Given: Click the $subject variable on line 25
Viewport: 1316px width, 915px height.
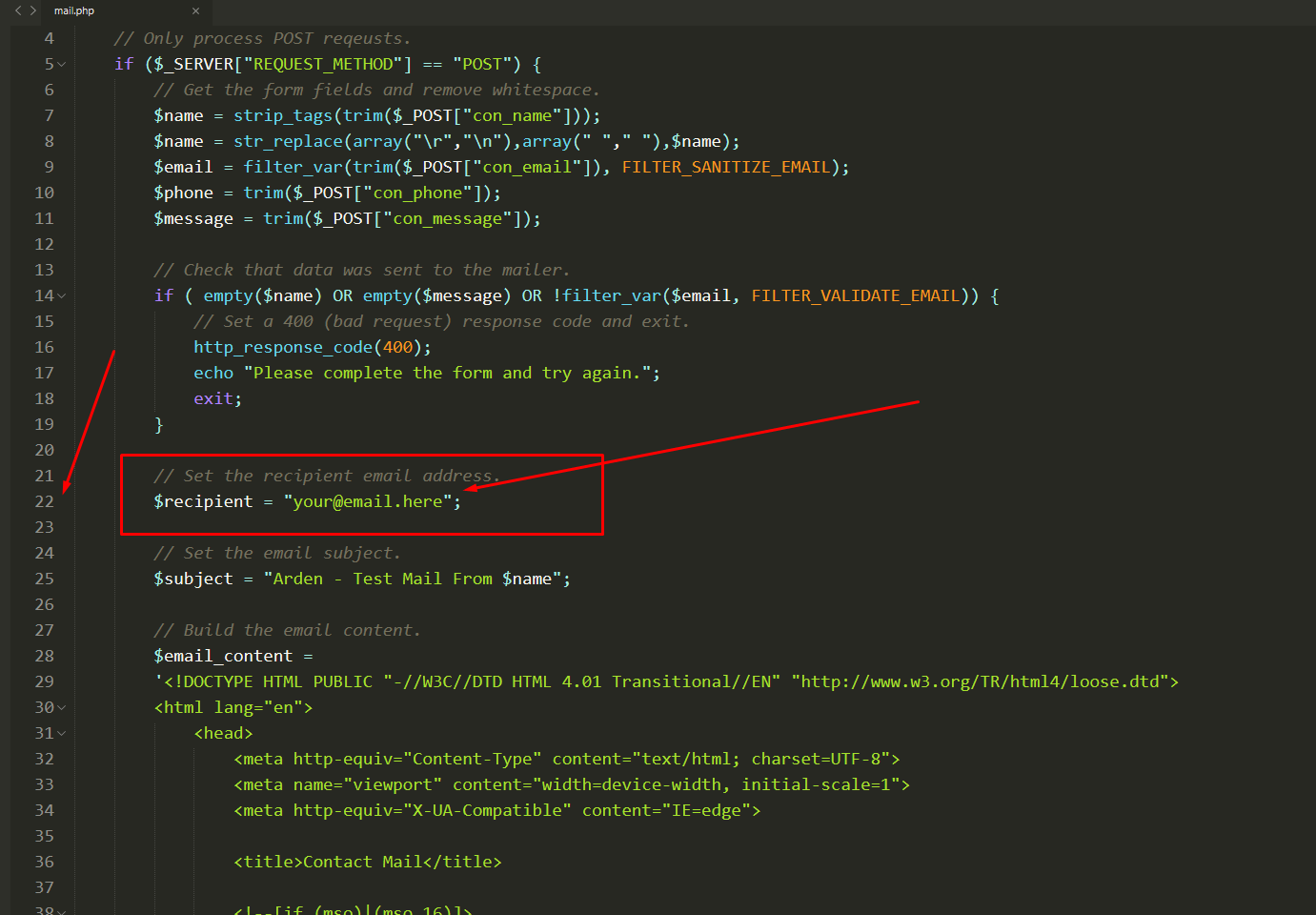Looking at the screenshot, I should click(x=193, y=579).
